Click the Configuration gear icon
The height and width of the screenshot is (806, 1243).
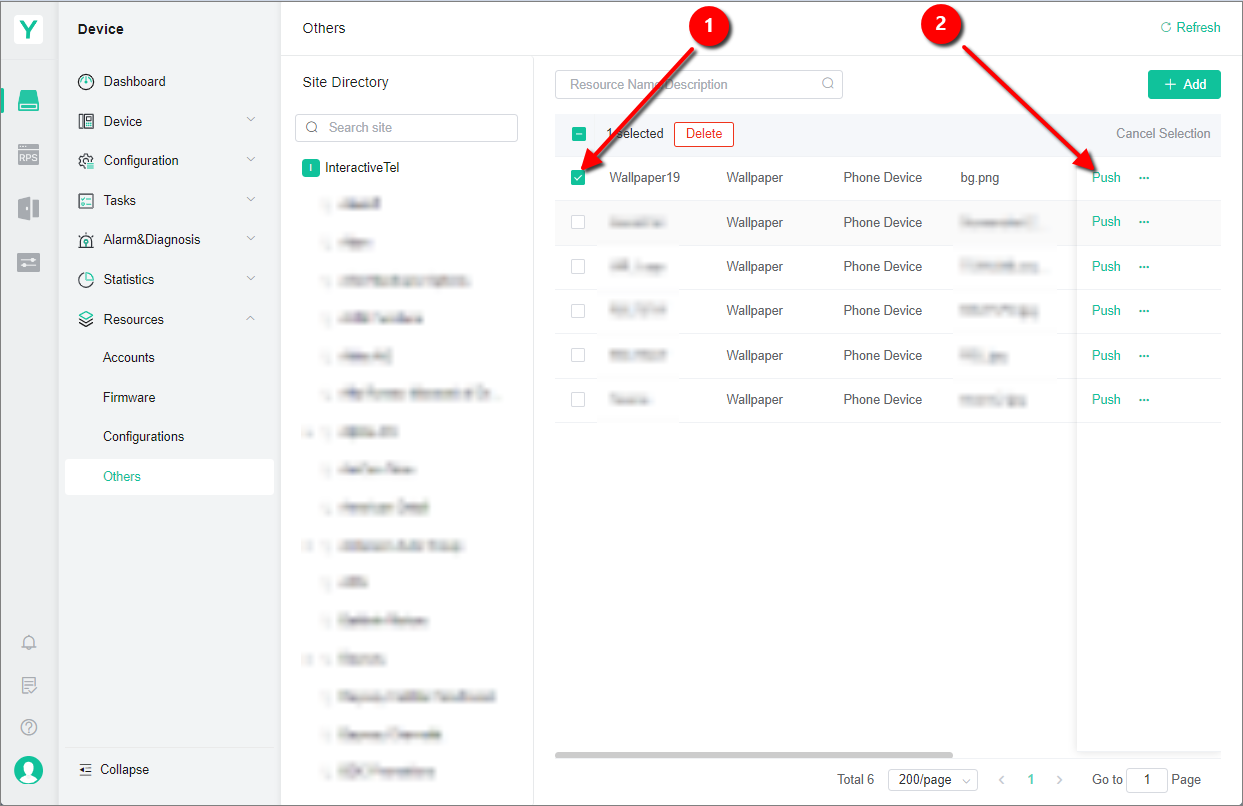pyautogui.click(x=86, y=161)
